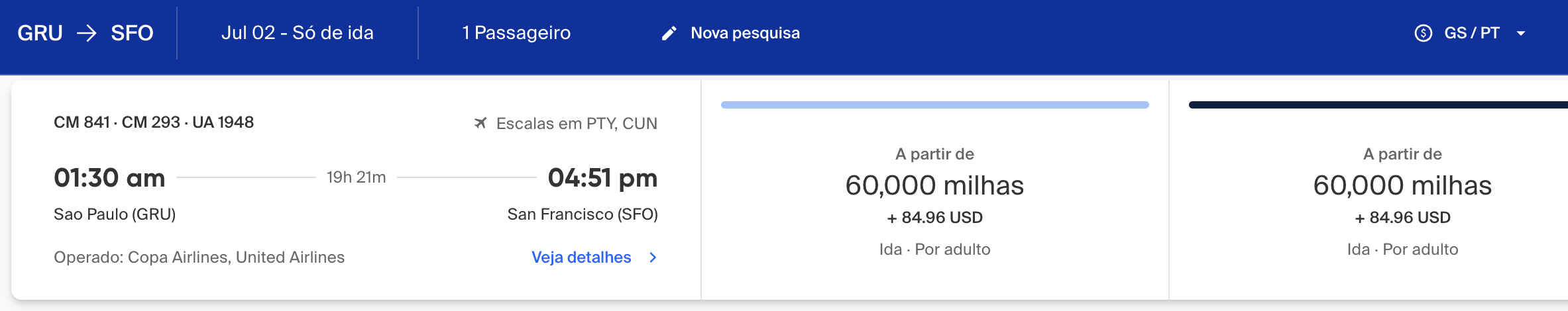Click the 19h 21m duration label
The image size is (1568, 311).
pos(357,177)
